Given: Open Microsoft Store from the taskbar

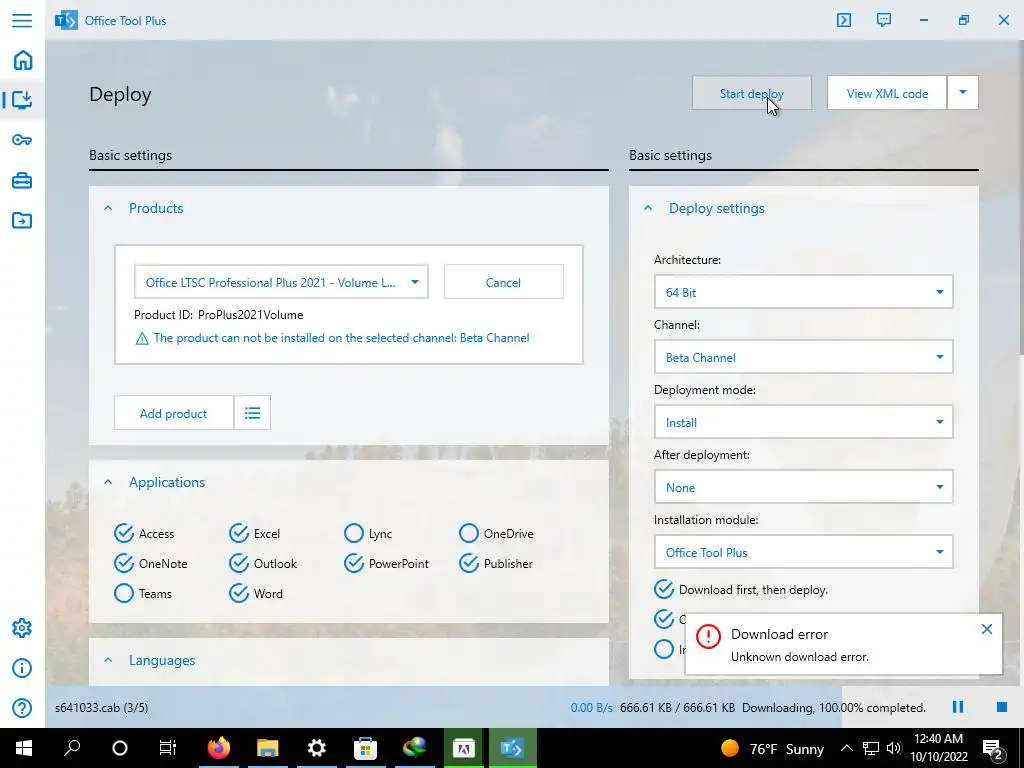Looking at the screenshot, I should [x=365, y=748].
